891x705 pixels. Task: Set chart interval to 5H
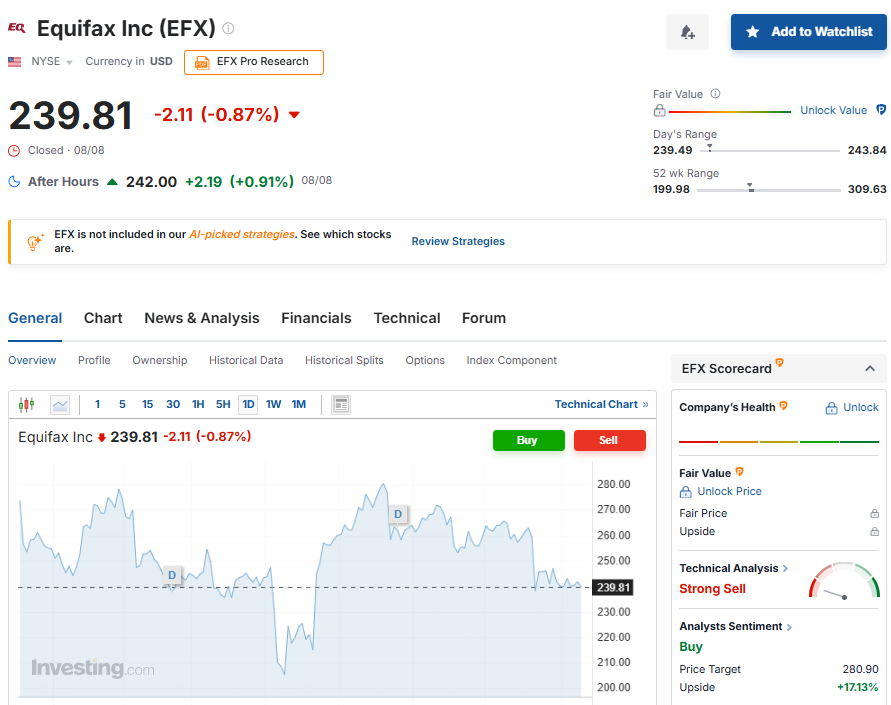(x=223, y=404)
